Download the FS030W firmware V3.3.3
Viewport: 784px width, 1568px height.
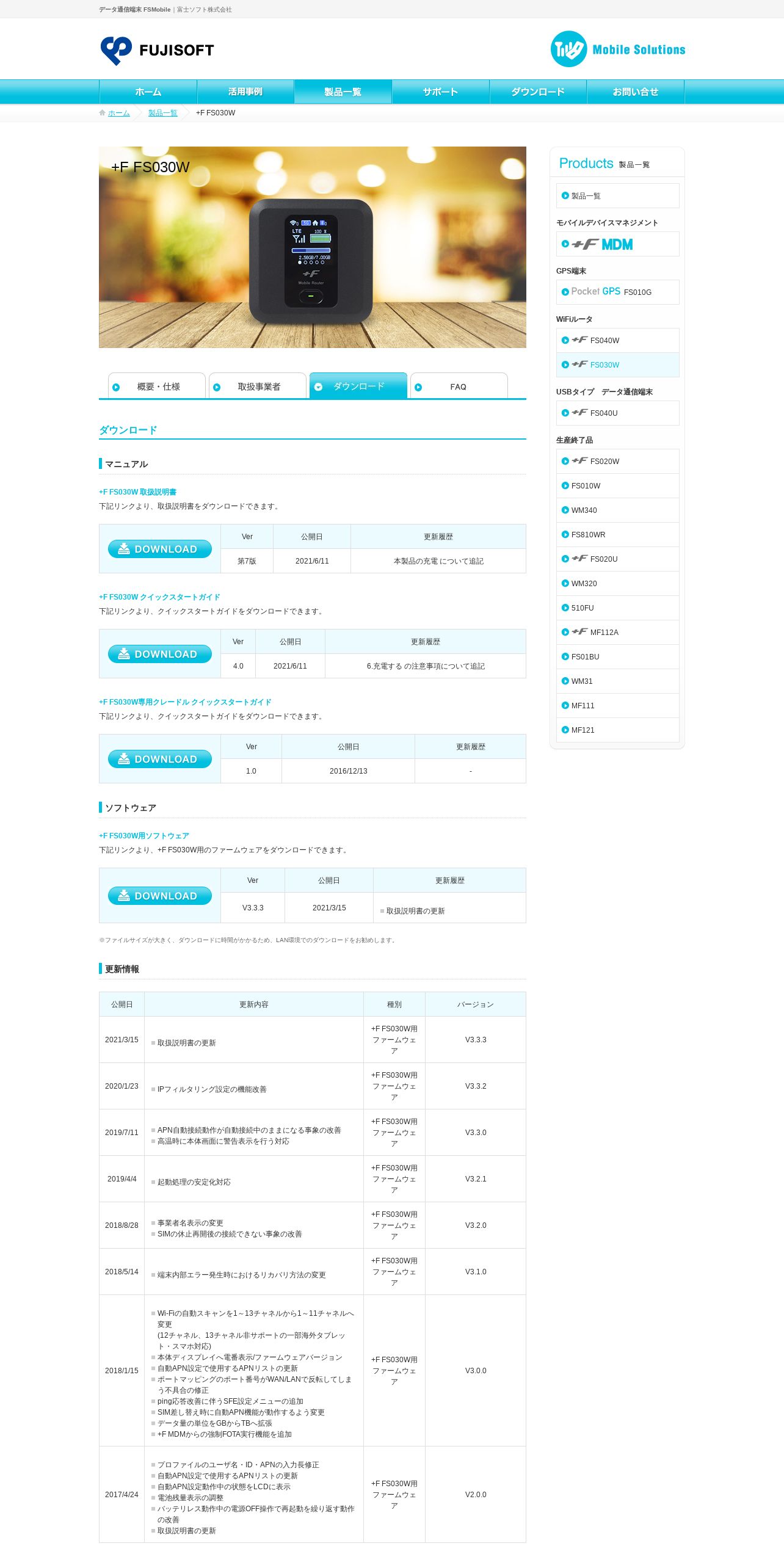[x=160, y=896]
